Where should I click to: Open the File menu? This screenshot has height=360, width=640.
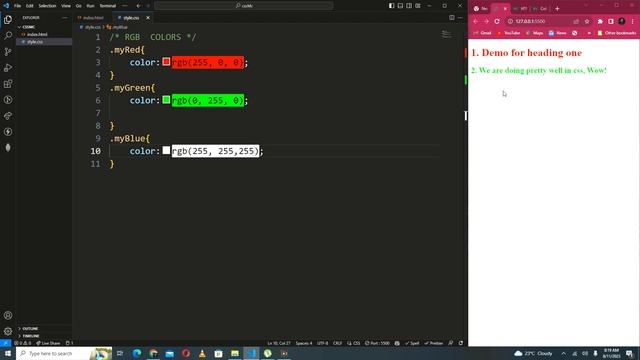click(x=17, y=6)
